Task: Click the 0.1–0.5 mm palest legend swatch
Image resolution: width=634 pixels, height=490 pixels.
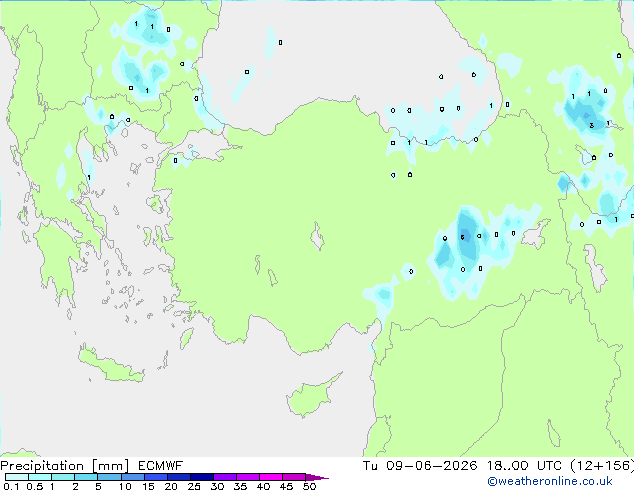Action: tap(17, 477)
